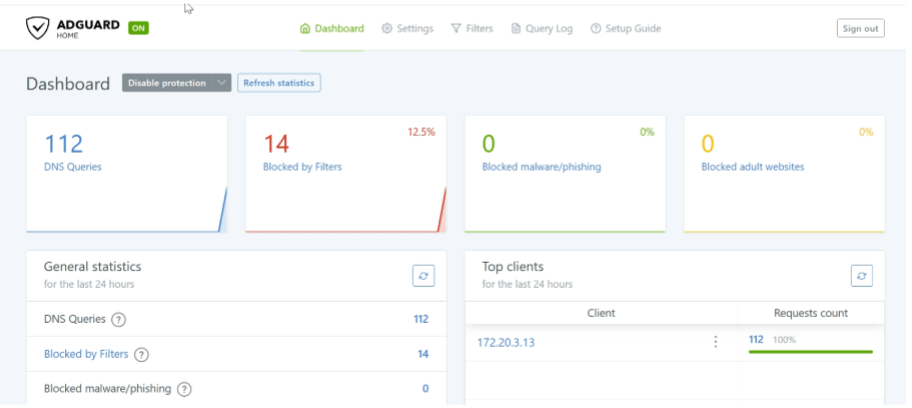Click the AdGuard Home shield logo
The image size is (912, 408).
(38, 29)
